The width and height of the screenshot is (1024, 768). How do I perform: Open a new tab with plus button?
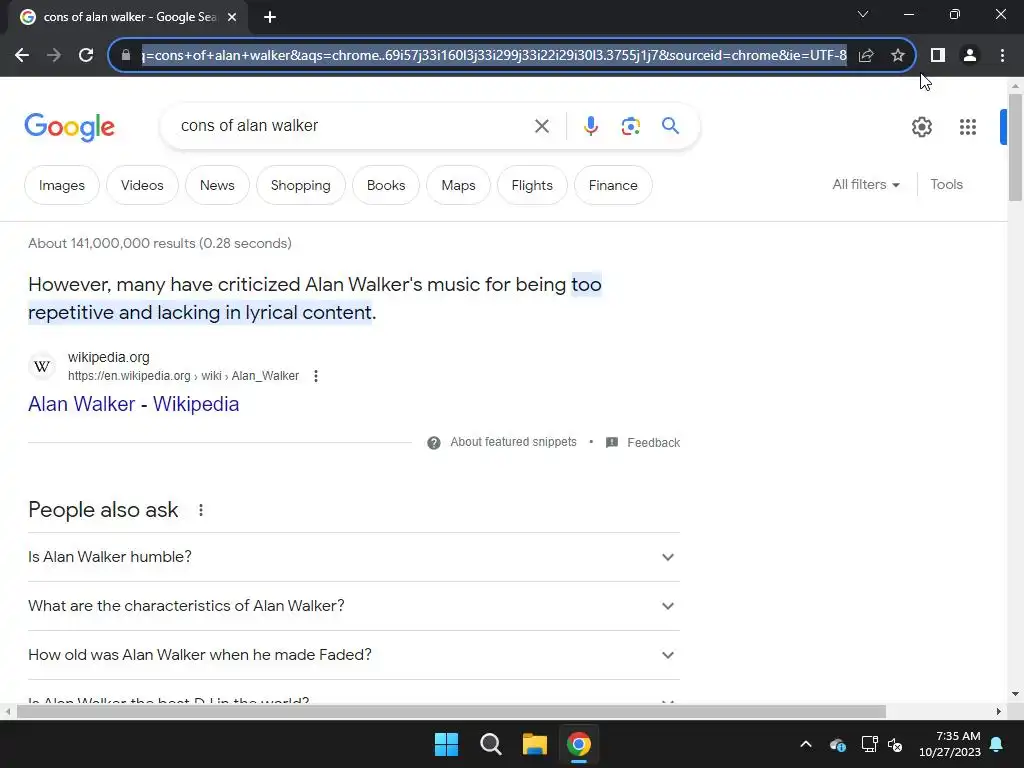click(x=270, y=18)
